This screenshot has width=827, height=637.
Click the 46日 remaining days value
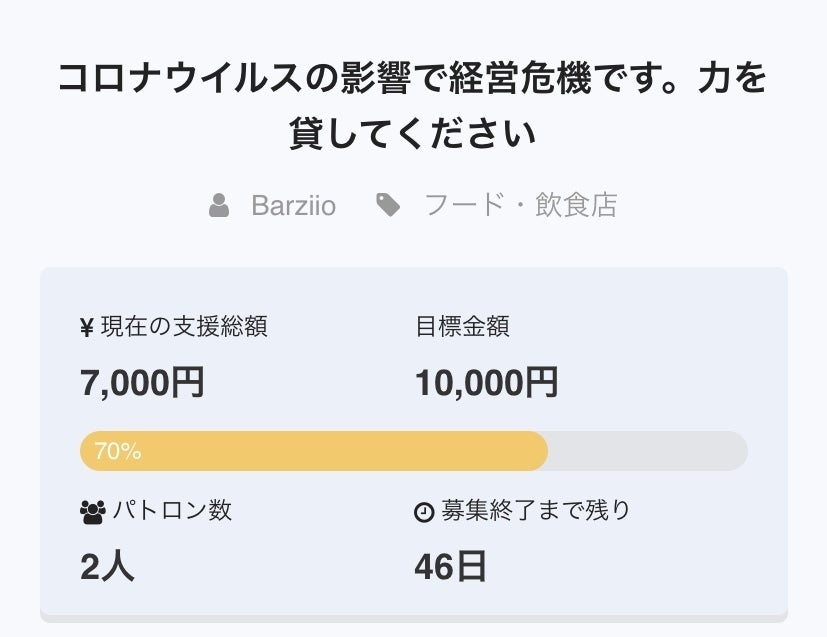450,567
